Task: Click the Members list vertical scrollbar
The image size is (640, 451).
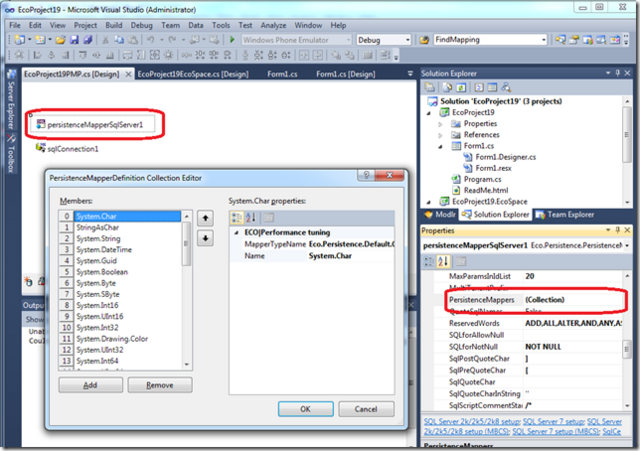Action: tap(186, 290)
